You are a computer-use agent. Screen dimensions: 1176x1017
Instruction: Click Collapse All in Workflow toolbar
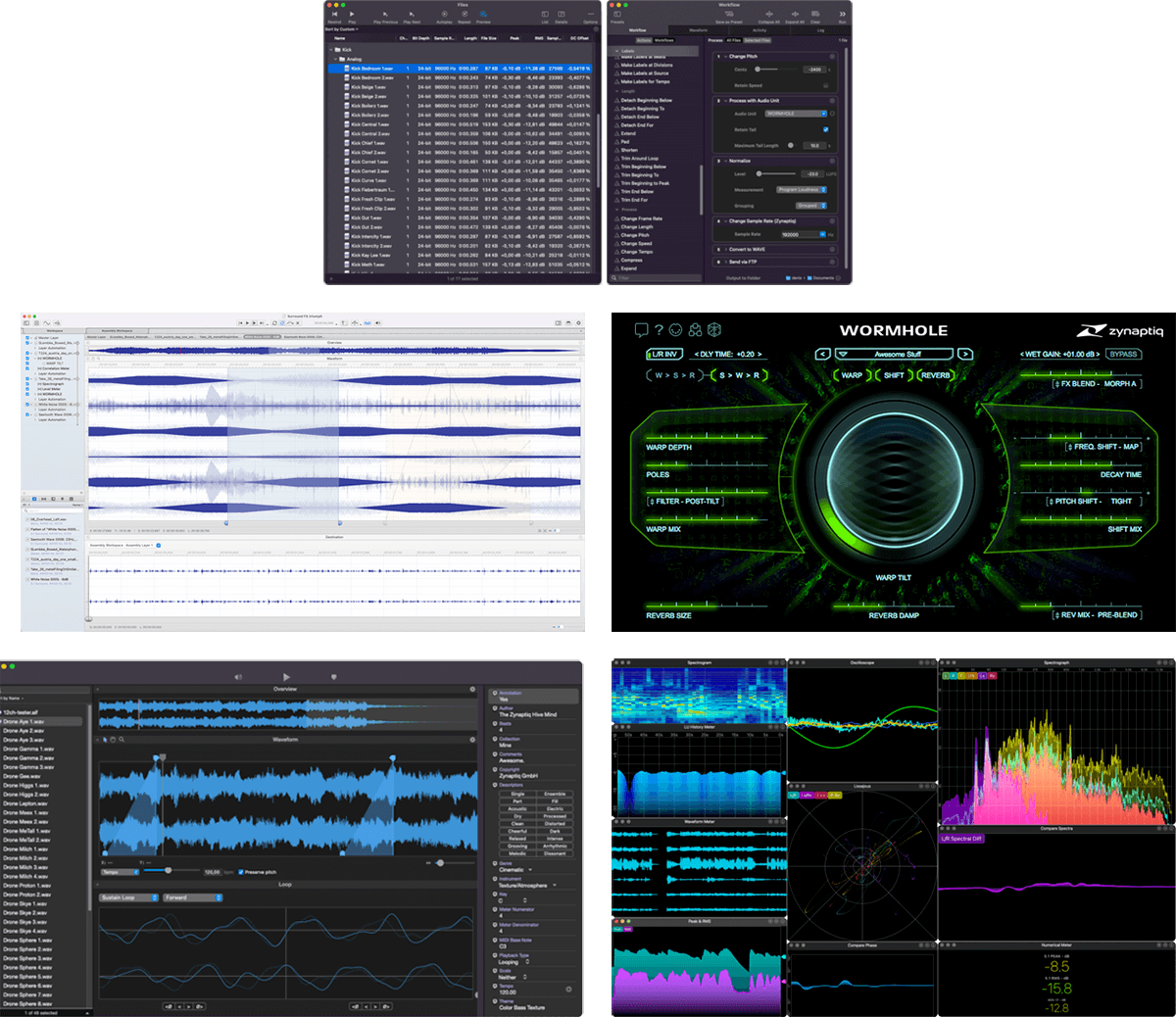tap(768, 15)
